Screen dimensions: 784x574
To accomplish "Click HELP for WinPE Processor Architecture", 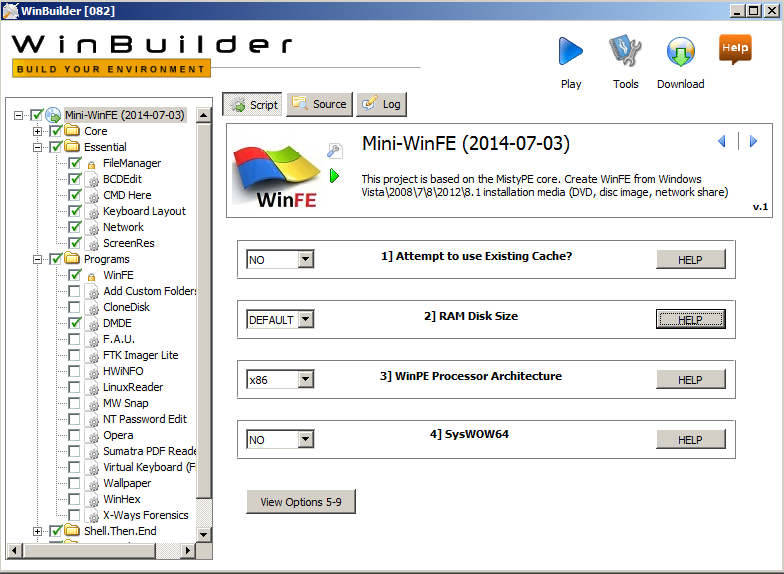I will click(690, 380).
